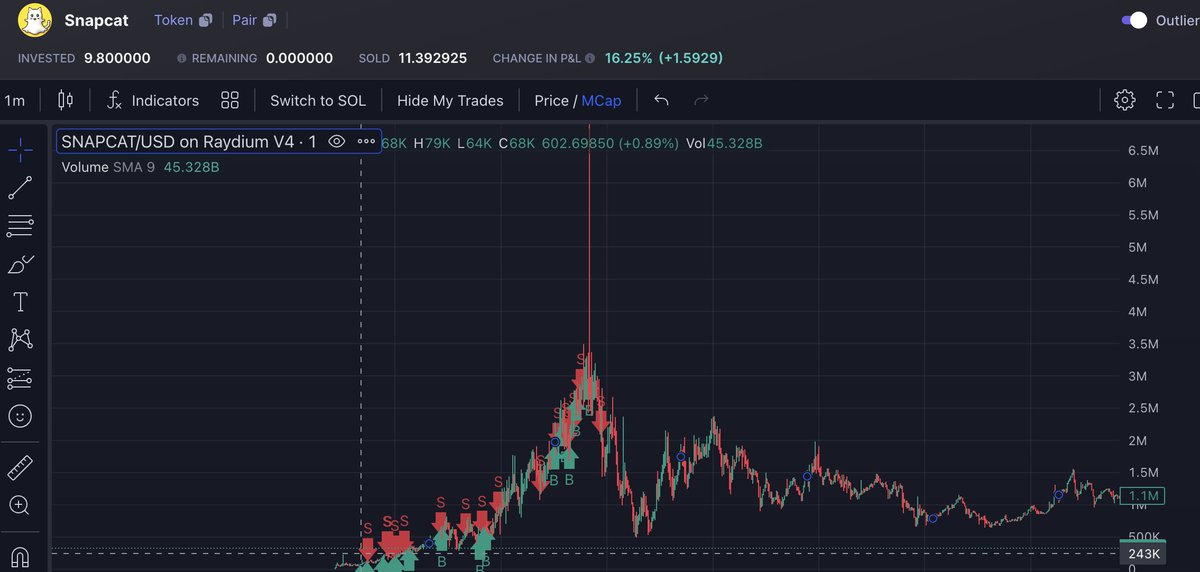Click the INVESTED 9.800000 value
The image size is (1200, 572).
(117, 58)
